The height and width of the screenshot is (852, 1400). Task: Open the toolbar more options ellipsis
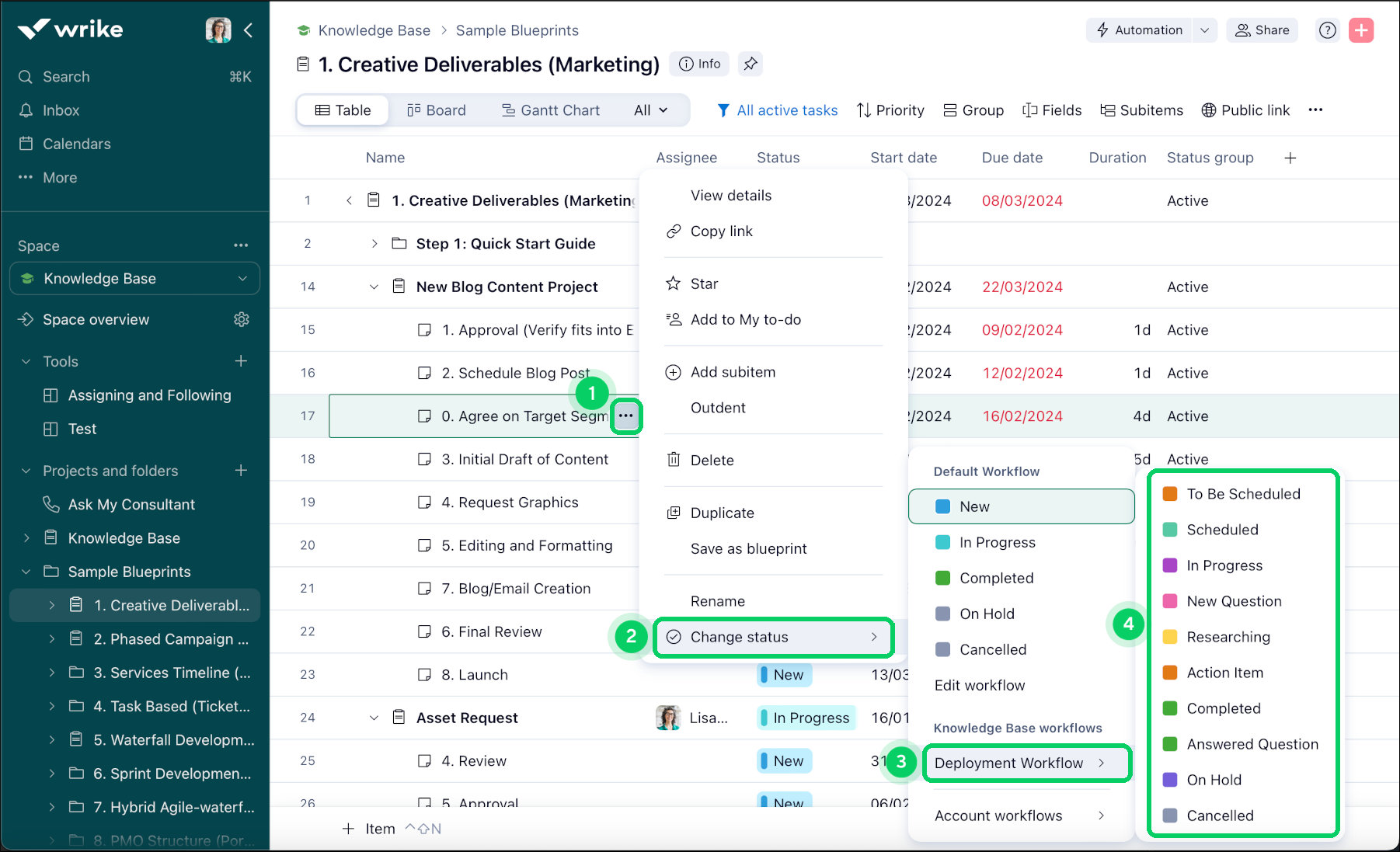click(x=1315, y=110)
